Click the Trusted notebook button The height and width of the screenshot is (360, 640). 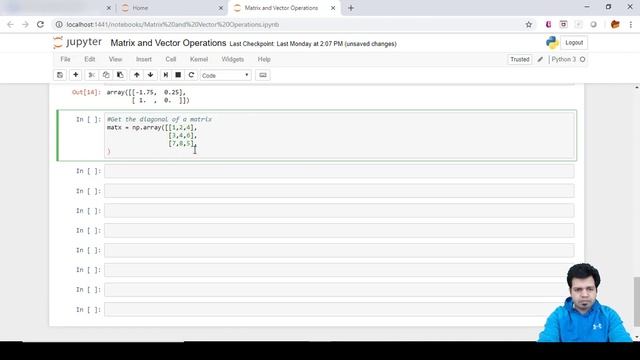(x=520, y=60)
